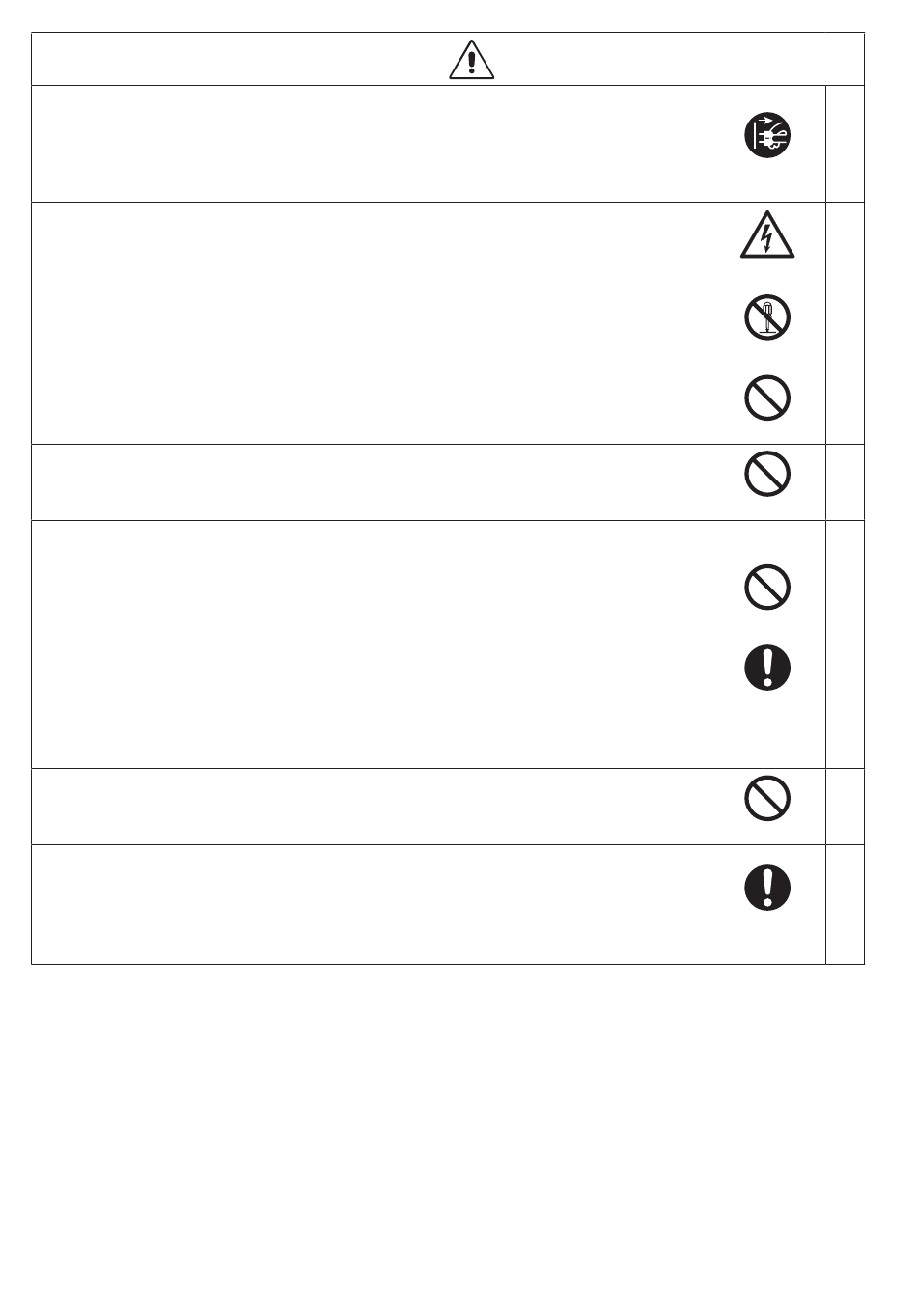Select the narrow cell right of the last exclamation icon
Image resolution: width=917 pixels, height=1316 pixels.
845,905
